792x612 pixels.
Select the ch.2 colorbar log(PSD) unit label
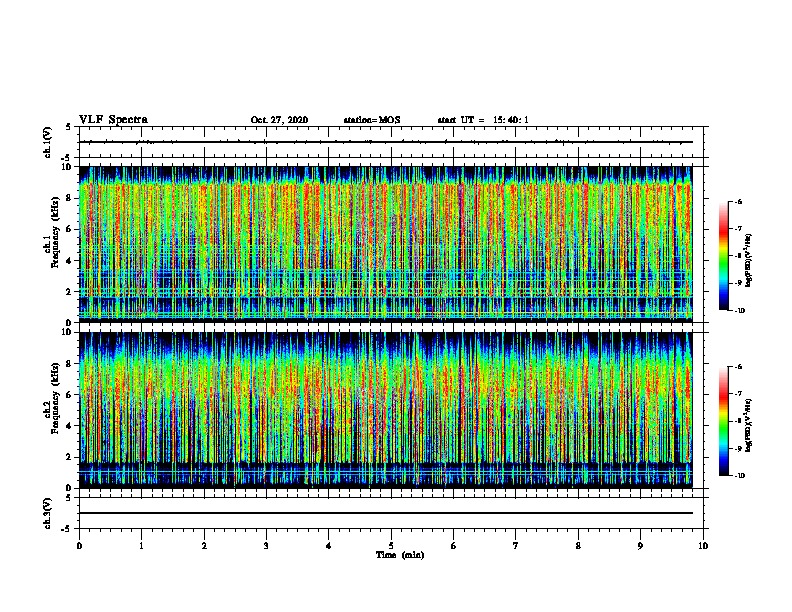coord(748,425)
